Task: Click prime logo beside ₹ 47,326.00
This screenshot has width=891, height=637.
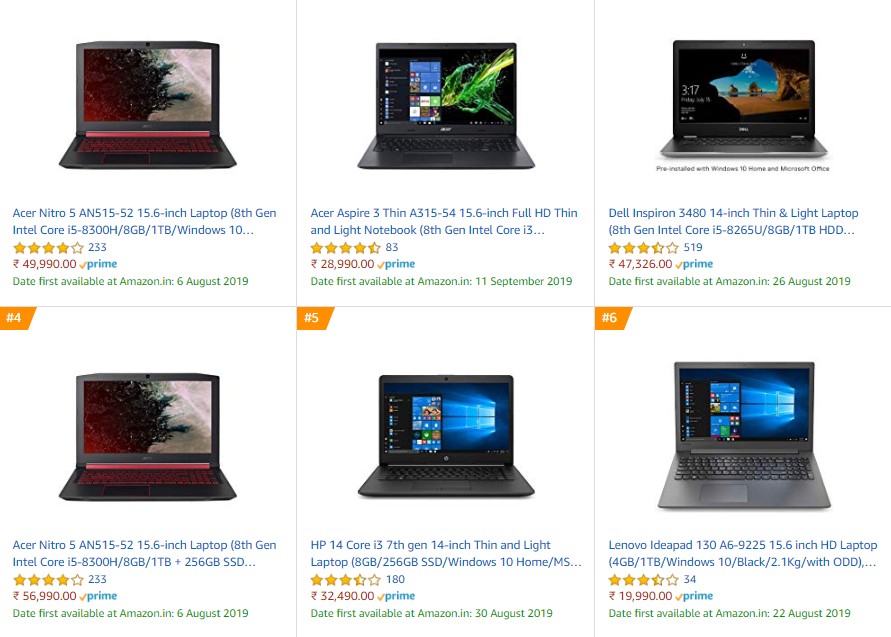Action: (694, 264)
